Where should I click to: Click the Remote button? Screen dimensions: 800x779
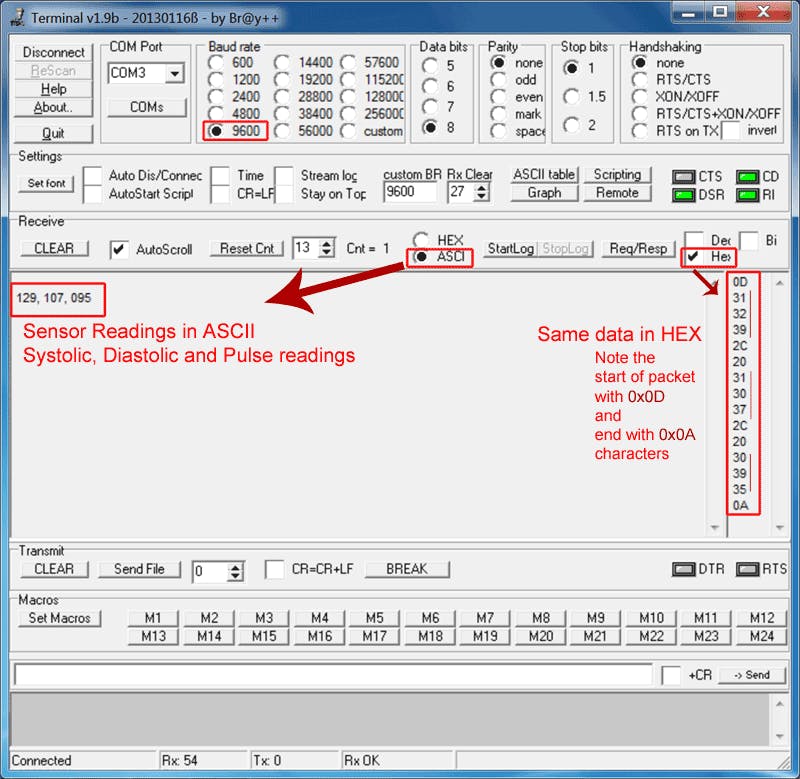[617, 193]
